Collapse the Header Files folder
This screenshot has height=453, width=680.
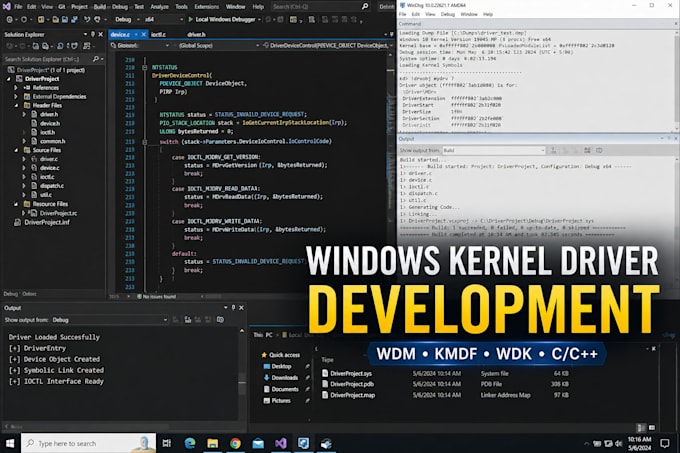[16, 105]
